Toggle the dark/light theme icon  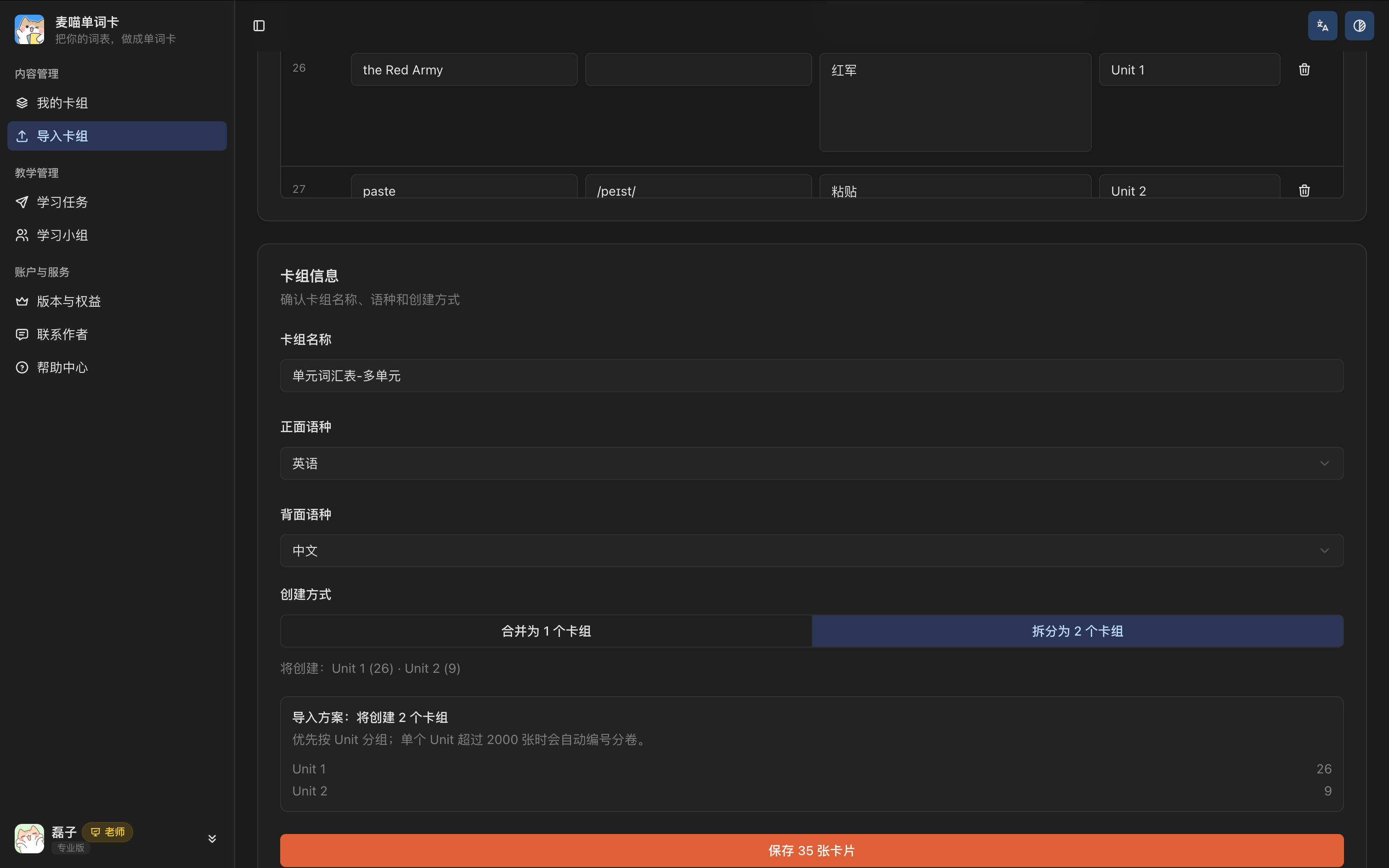pyautogui.click(x=1359, y=26)
